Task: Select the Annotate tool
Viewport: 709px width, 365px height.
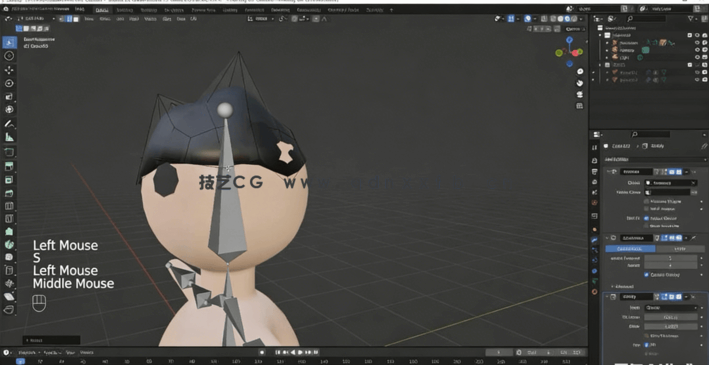Action: click(x=9, y=123)
